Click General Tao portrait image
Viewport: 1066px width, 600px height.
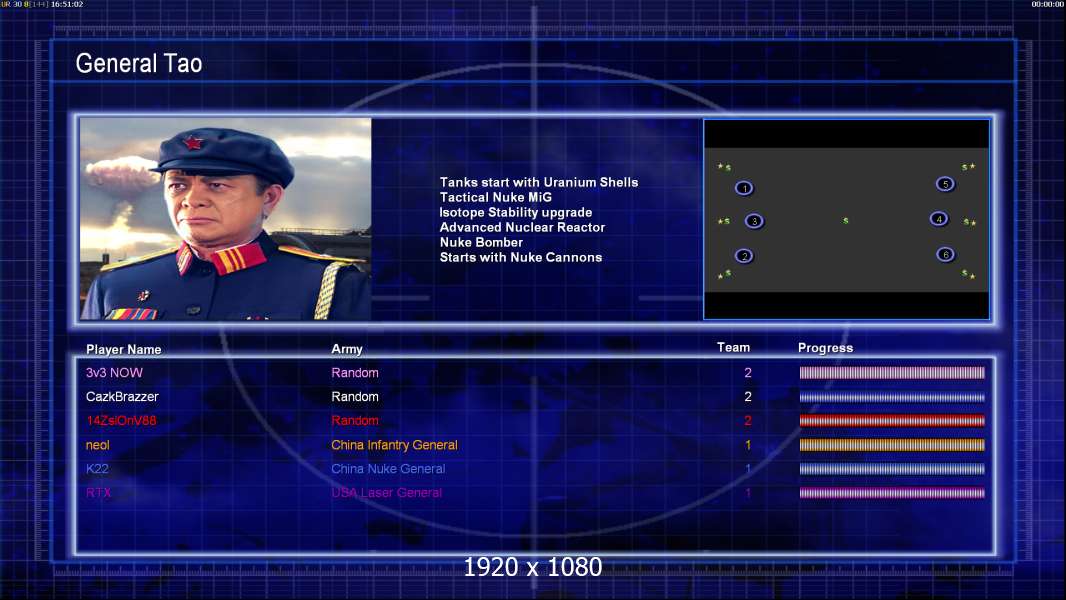pos(226,218)
